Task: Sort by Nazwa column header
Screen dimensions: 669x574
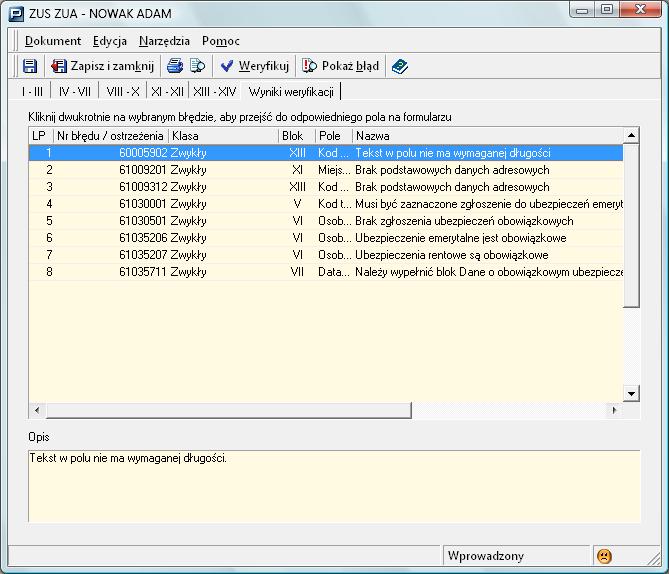Action: 488,136
